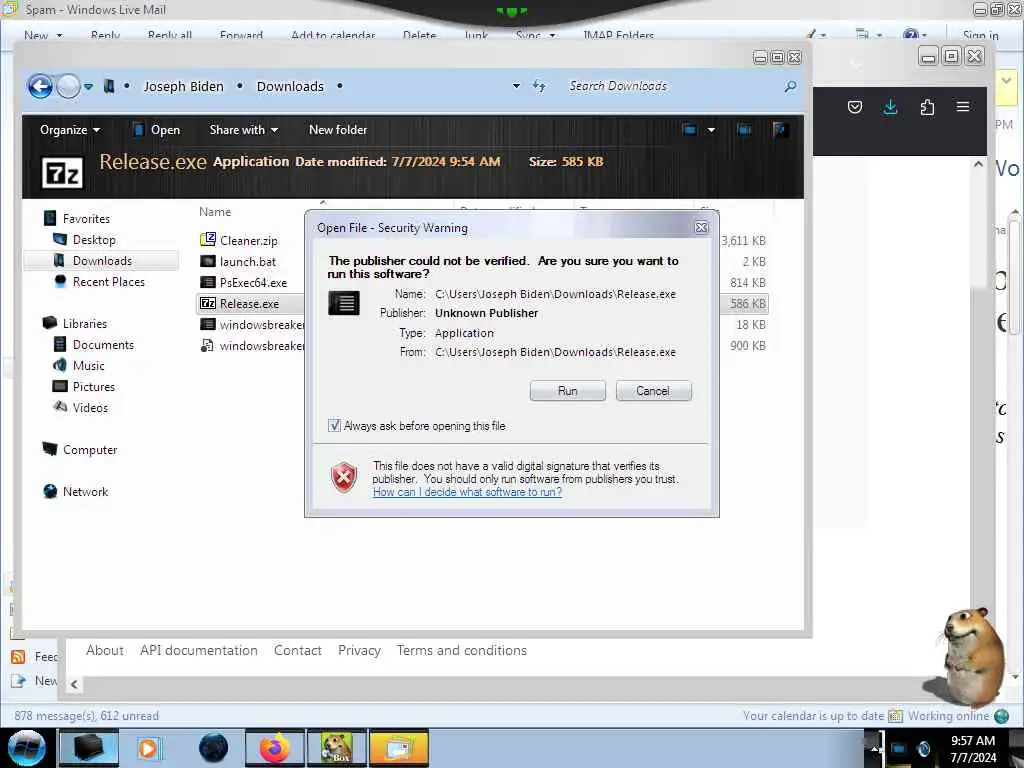Toggle Always ask before opening this file
Viewport: 1024px width, 768px height.
334,426
